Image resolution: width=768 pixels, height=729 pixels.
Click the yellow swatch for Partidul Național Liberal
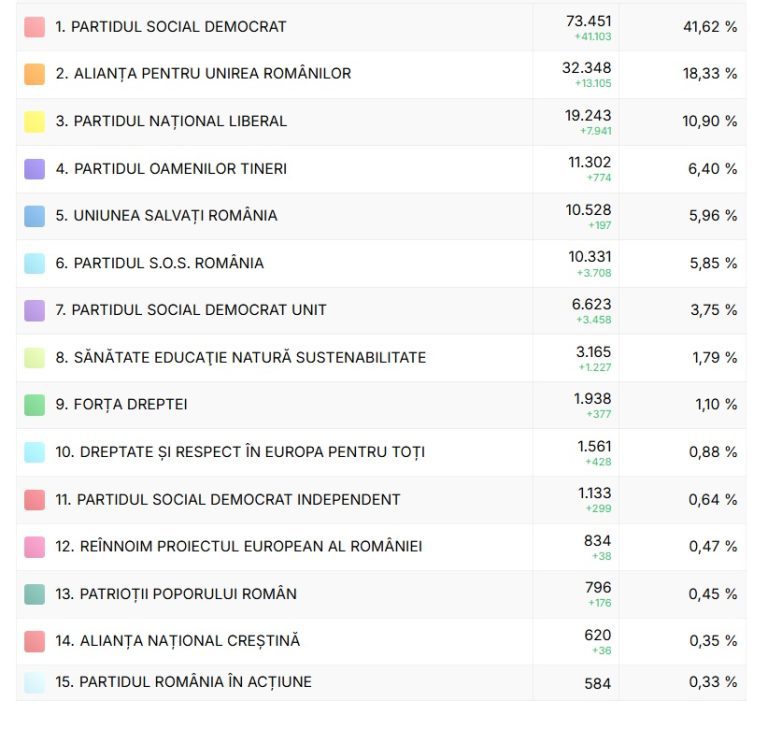coord(34,122)
